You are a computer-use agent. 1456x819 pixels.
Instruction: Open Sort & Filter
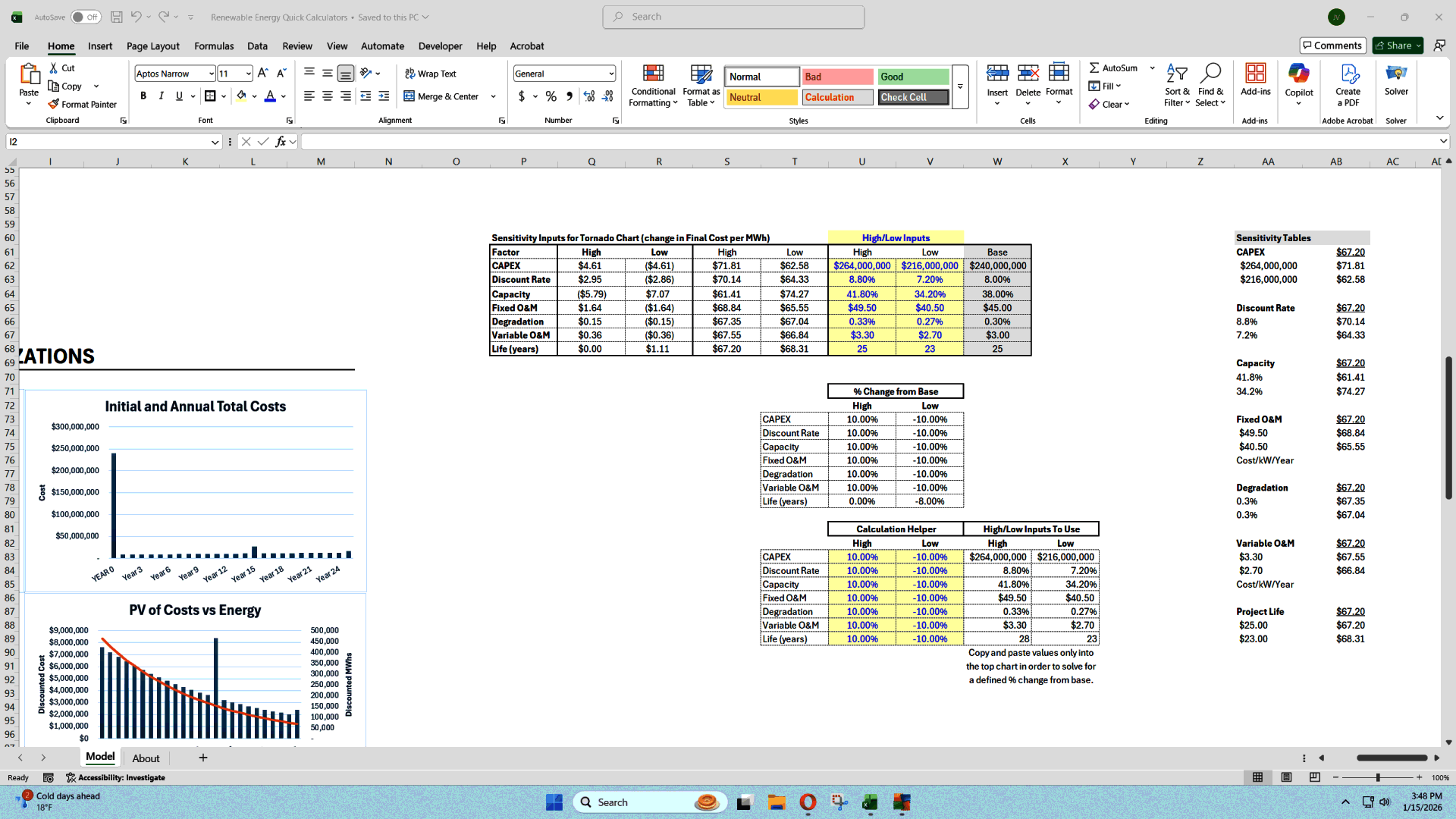point(1176,85)
